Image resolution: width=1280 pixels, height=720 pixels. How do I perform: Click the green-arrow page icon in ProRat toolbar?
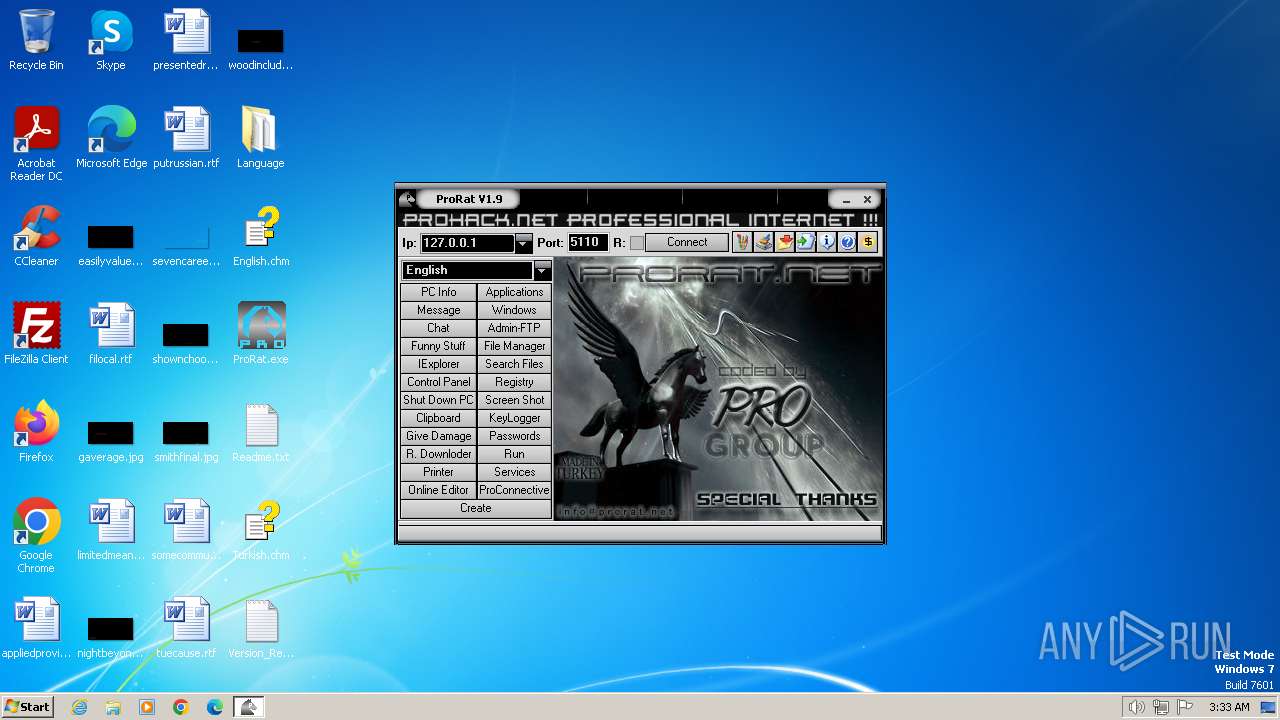point(805,242)
